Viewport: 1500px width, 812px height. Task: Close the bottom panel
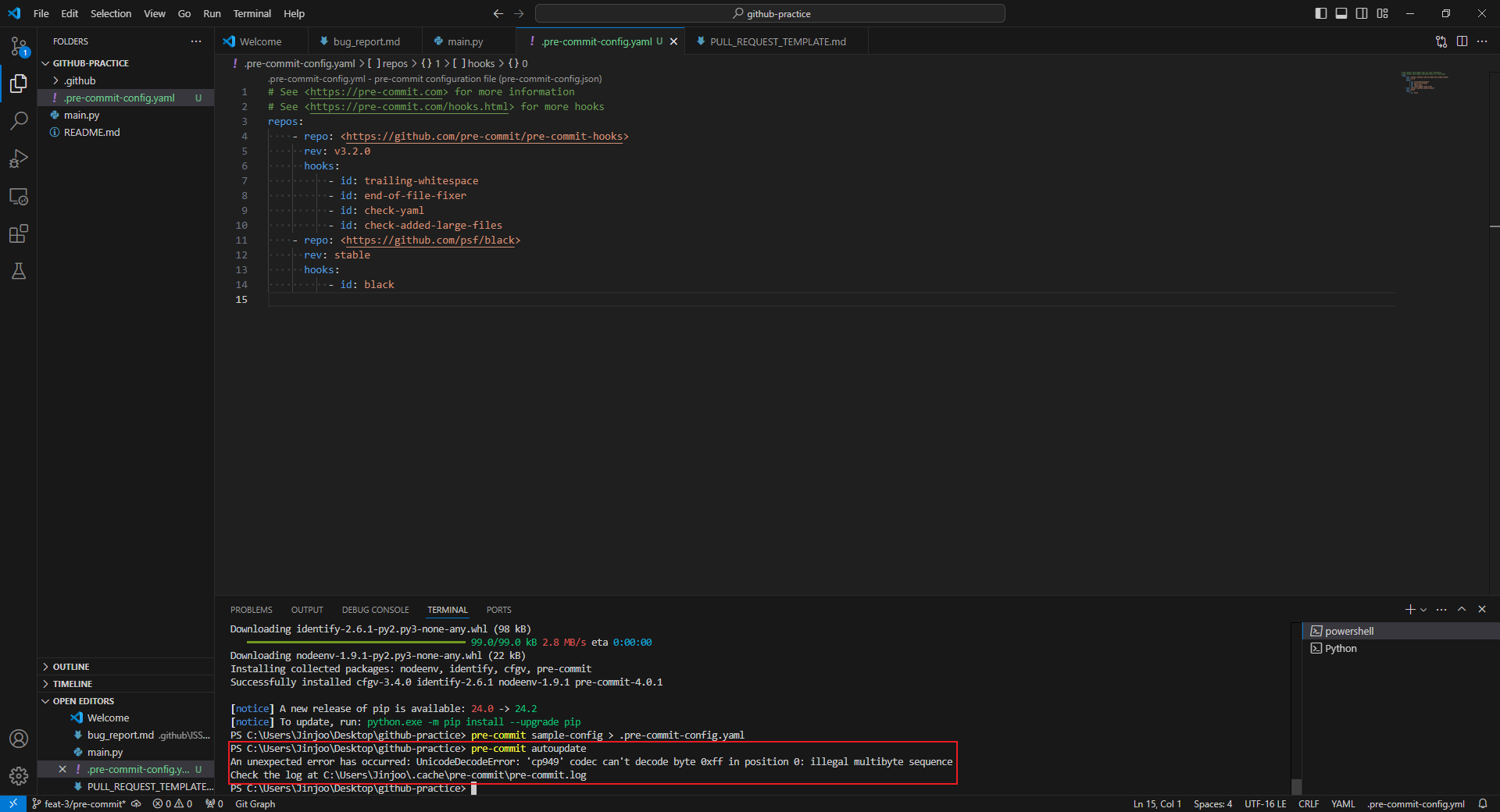[x=1482, y=609]
